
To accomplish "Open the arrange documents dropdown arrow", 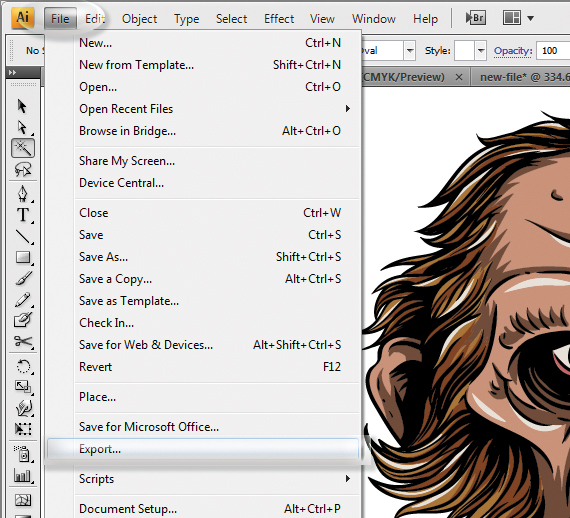I will 530,18.
